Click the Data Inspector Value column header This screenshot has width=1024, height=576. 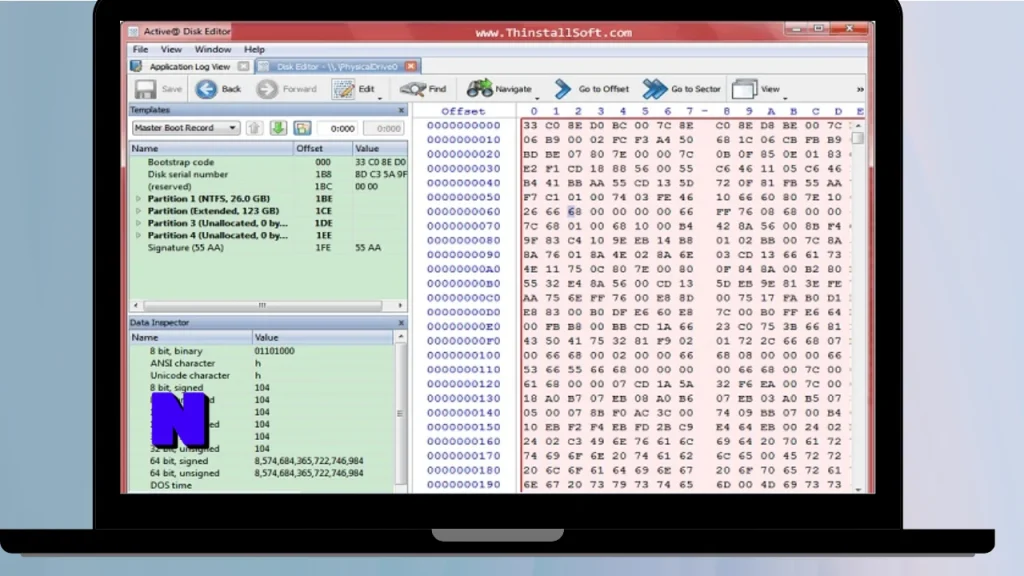pyautogui.click(x=323, y=338)
